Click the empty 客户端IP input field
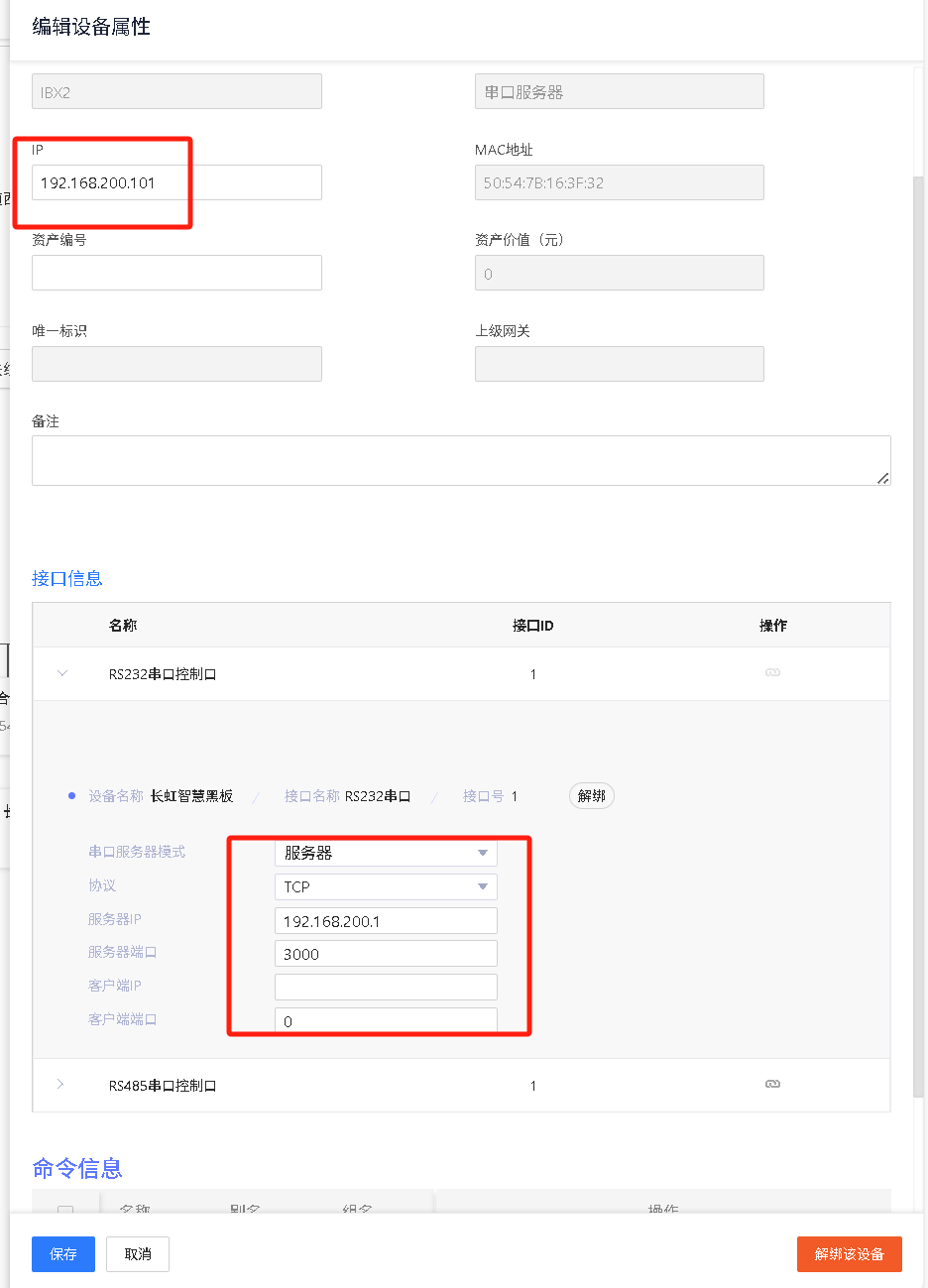The height and width of the screenshot is (1288, 928). click(385, 988)
